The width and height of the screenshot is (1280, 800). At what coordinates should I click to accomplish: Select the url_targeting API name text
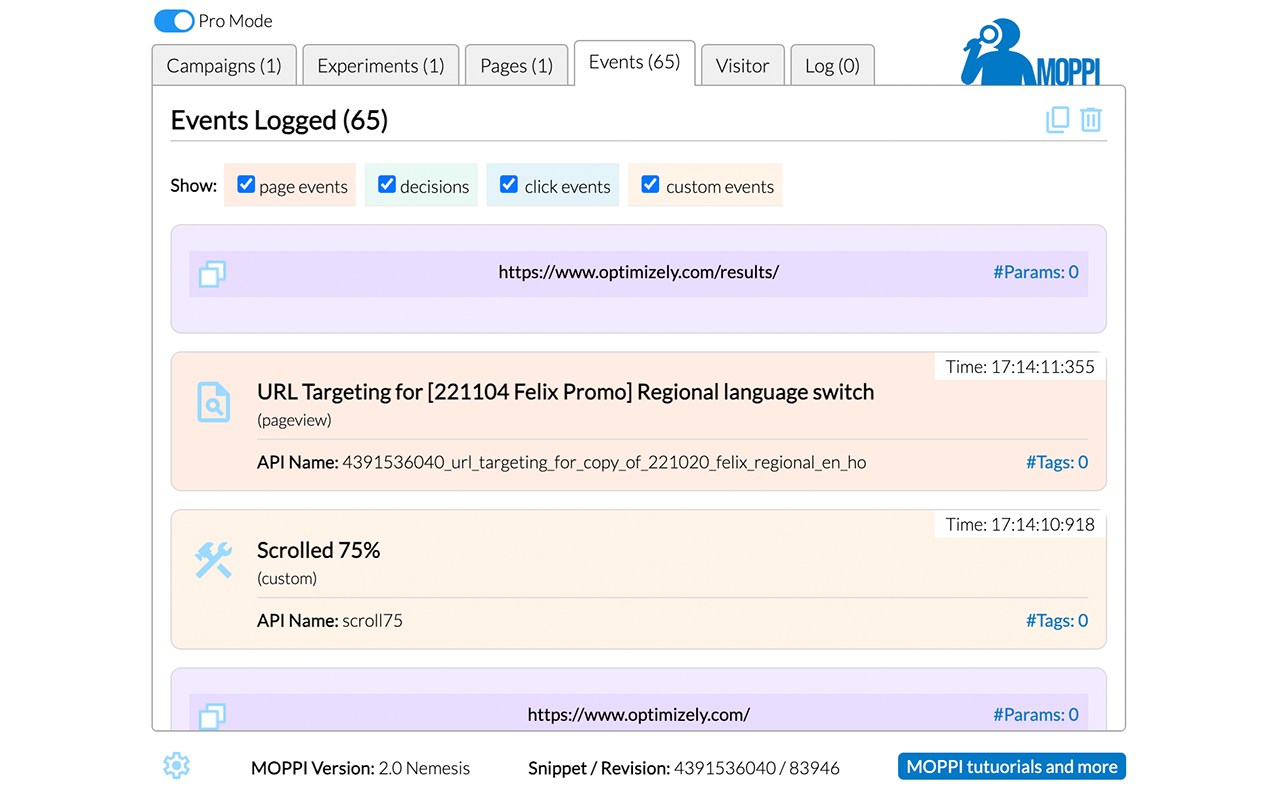[604, 462]
